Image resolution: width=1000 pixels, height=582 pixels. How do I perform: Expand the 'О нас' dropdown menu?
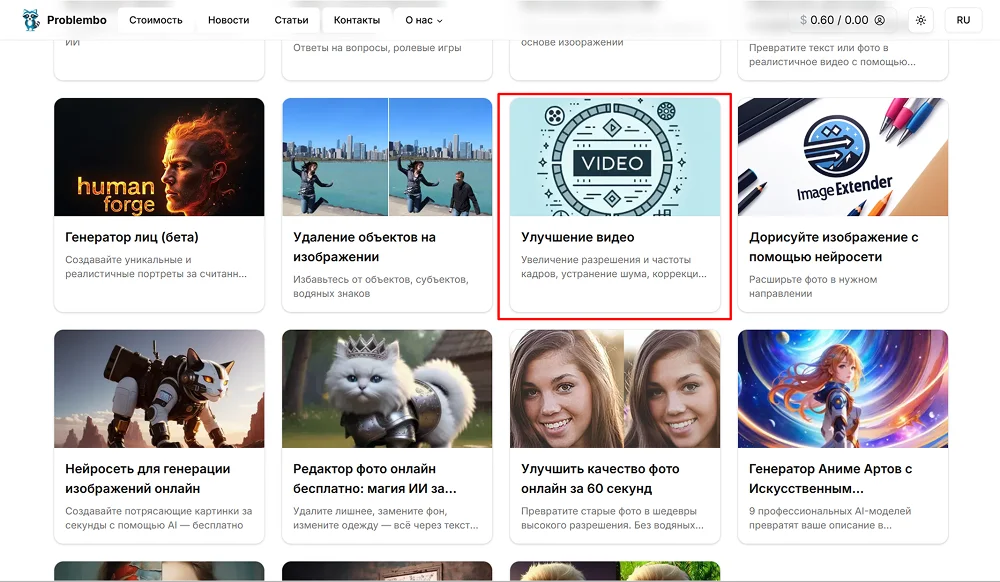[424, 20]
